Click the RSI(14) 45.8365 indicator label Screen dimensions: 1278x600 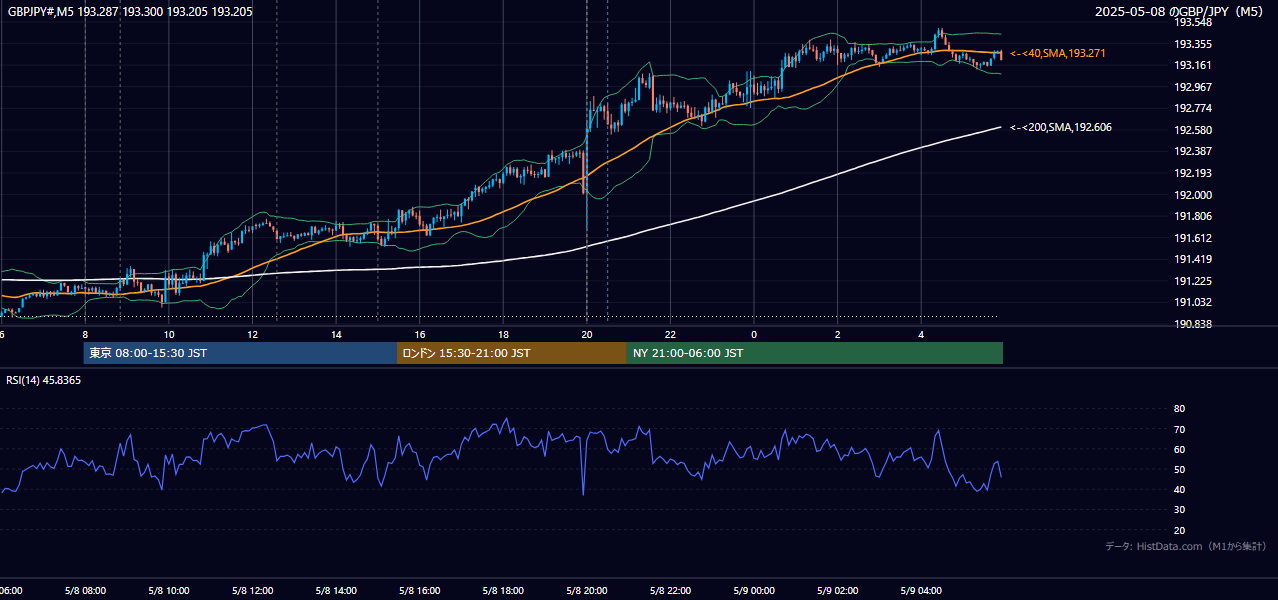tap(44, 380)
